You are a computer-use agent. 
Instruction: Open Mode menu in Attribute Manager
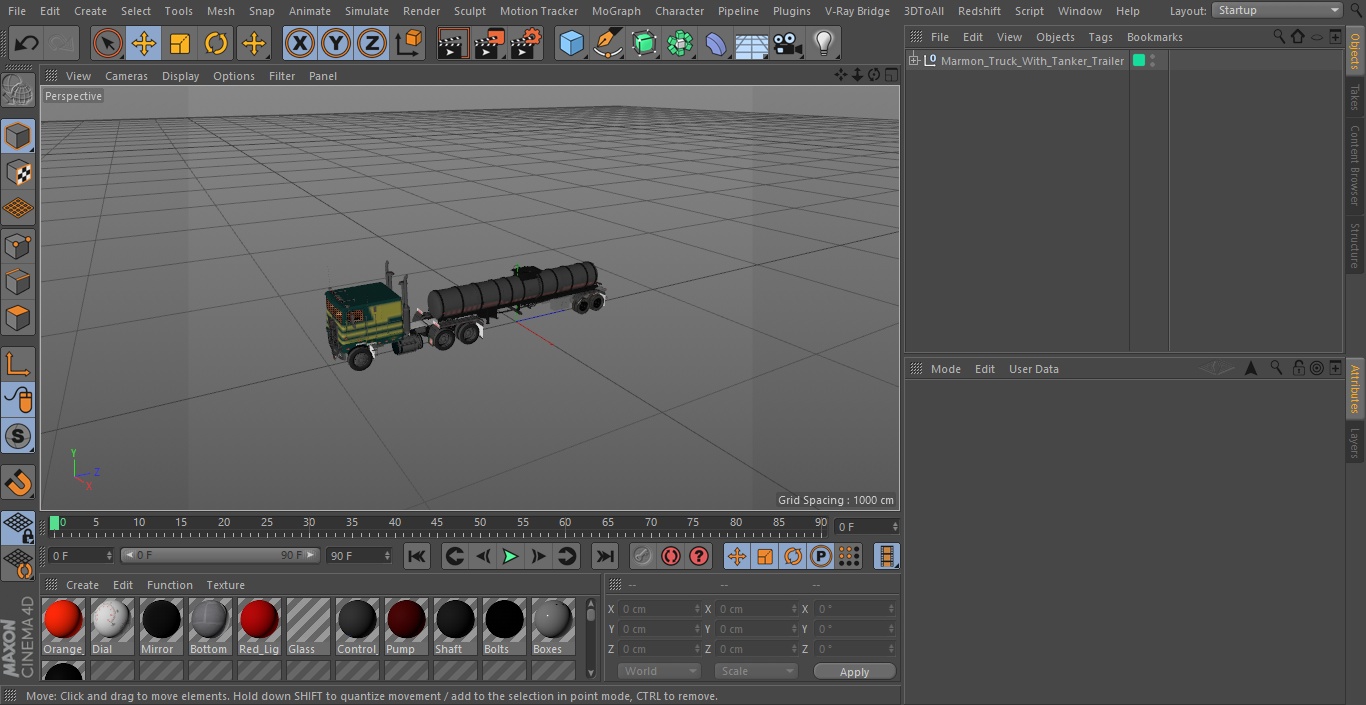point(945,369)
